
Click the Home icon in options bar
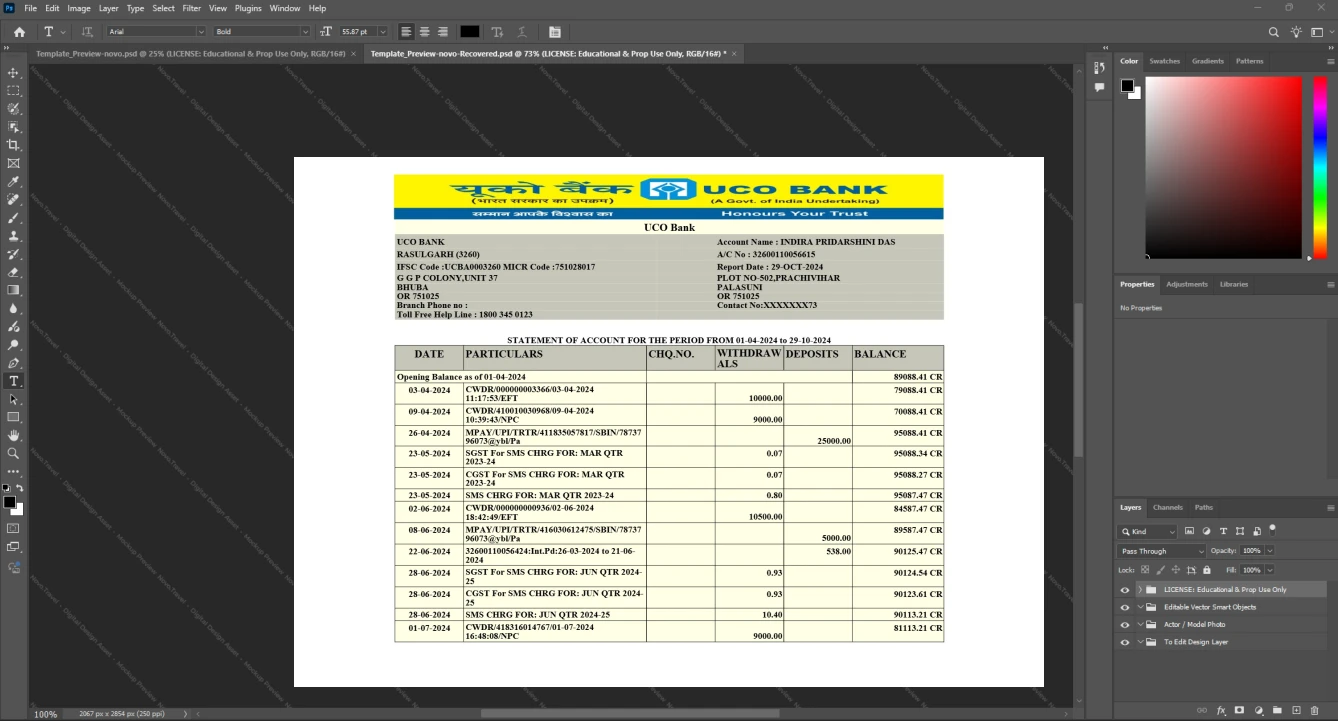(19, 32)
